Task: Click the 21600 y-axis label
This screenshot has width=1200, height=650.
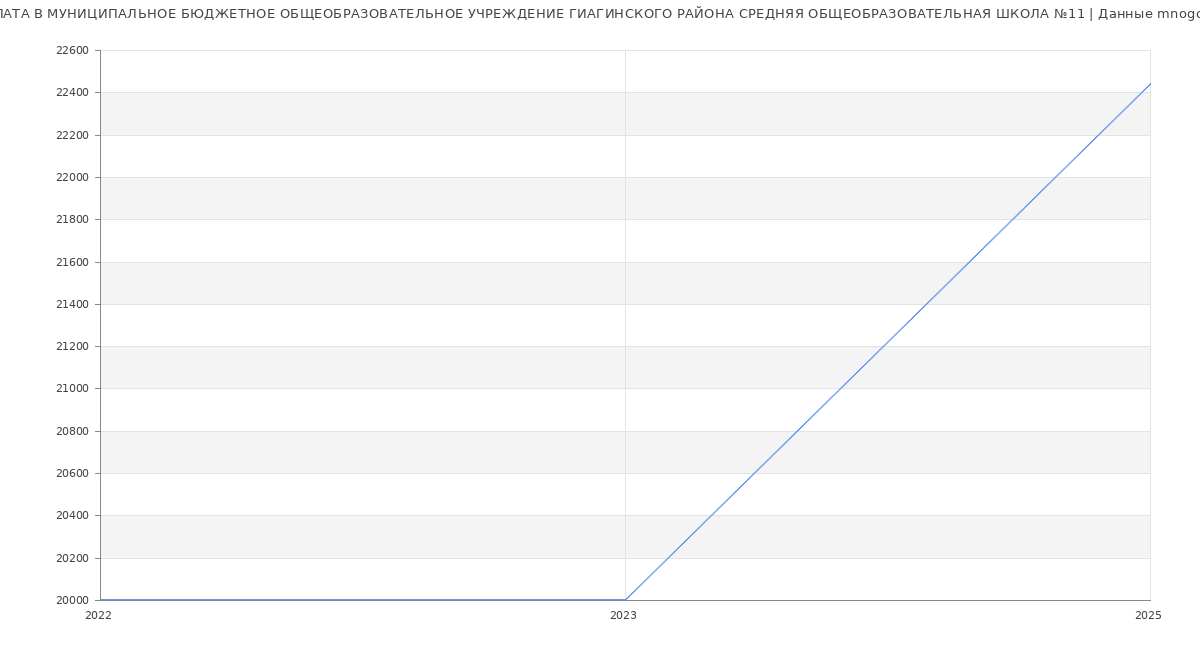Action: tap(72, 262)
